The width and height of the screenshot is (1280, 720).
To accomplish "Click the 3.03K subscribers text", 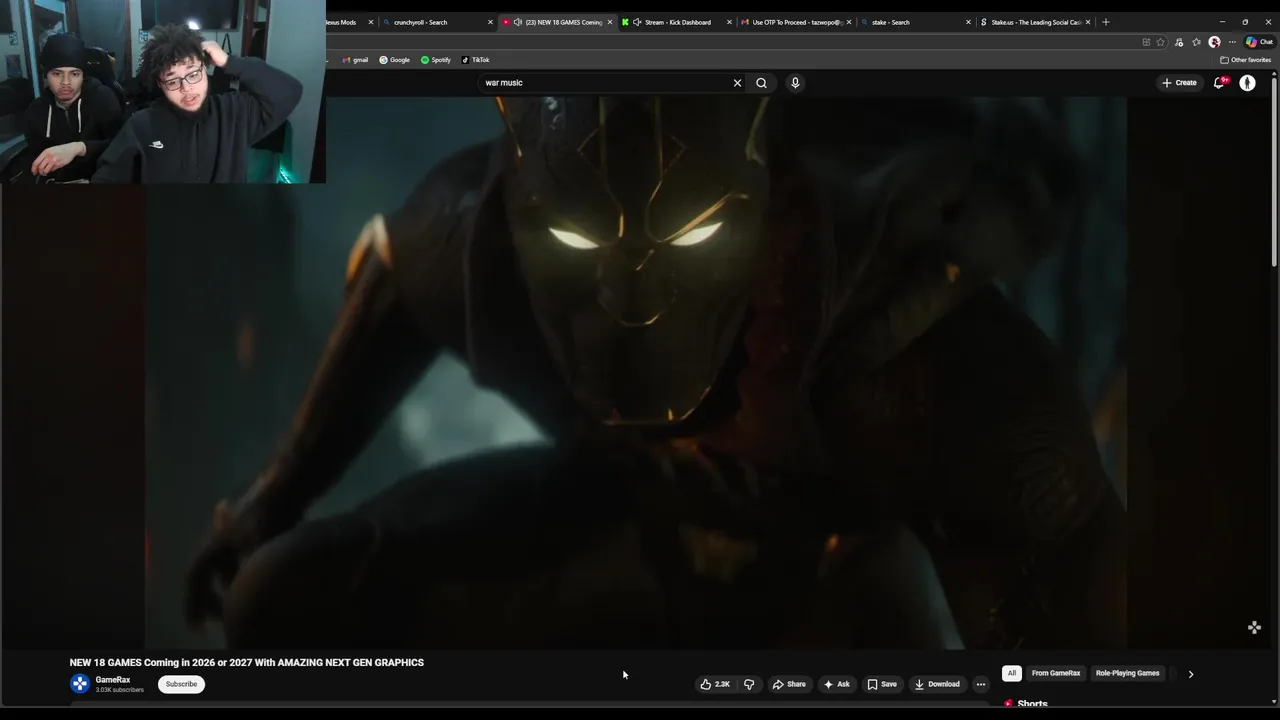I will (120, 690).
